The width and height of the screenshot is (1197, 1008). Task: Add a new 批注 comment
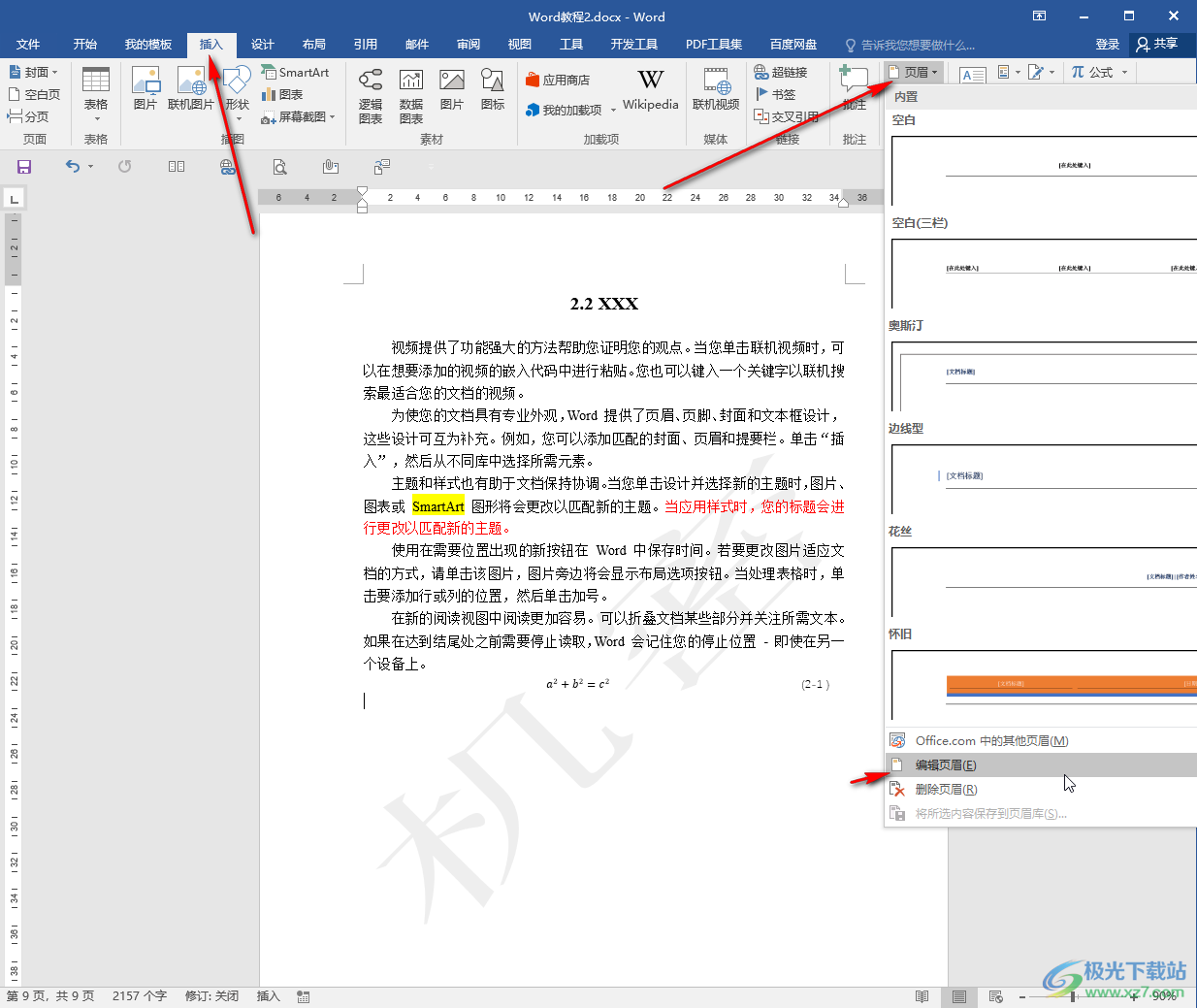[x=854, y=89]
